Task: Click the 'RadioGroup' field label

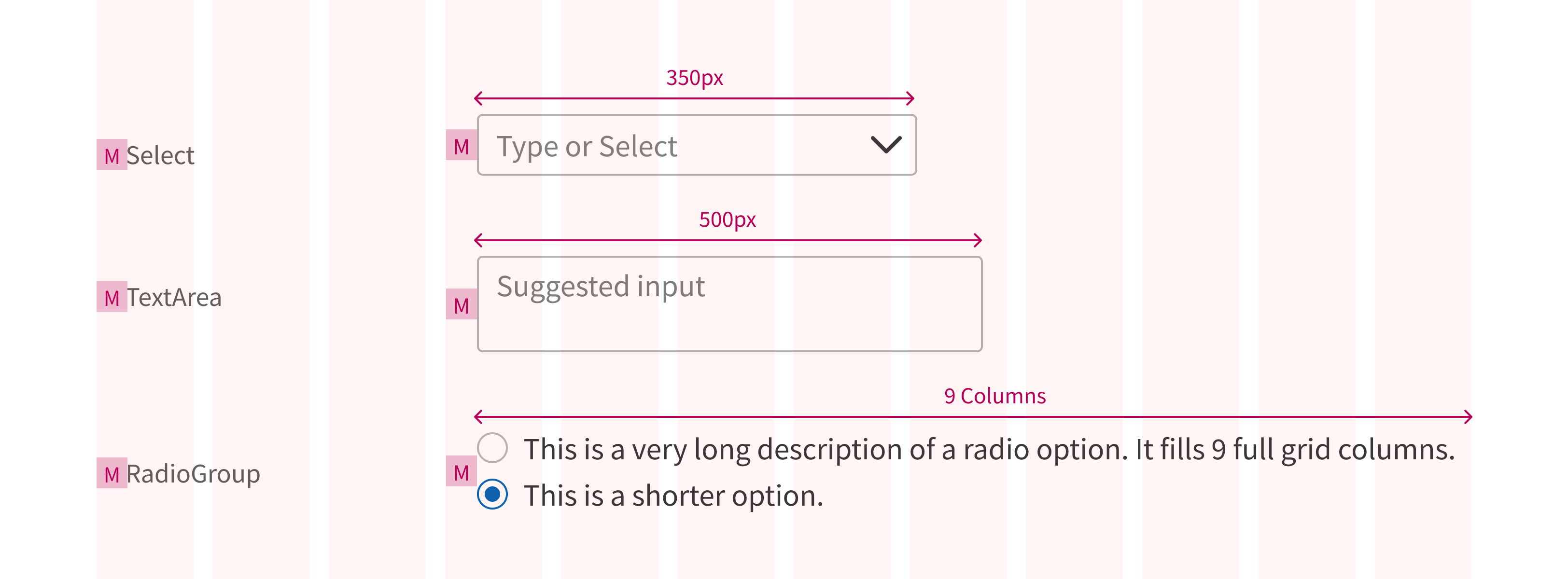Action: tap(194, 474)
